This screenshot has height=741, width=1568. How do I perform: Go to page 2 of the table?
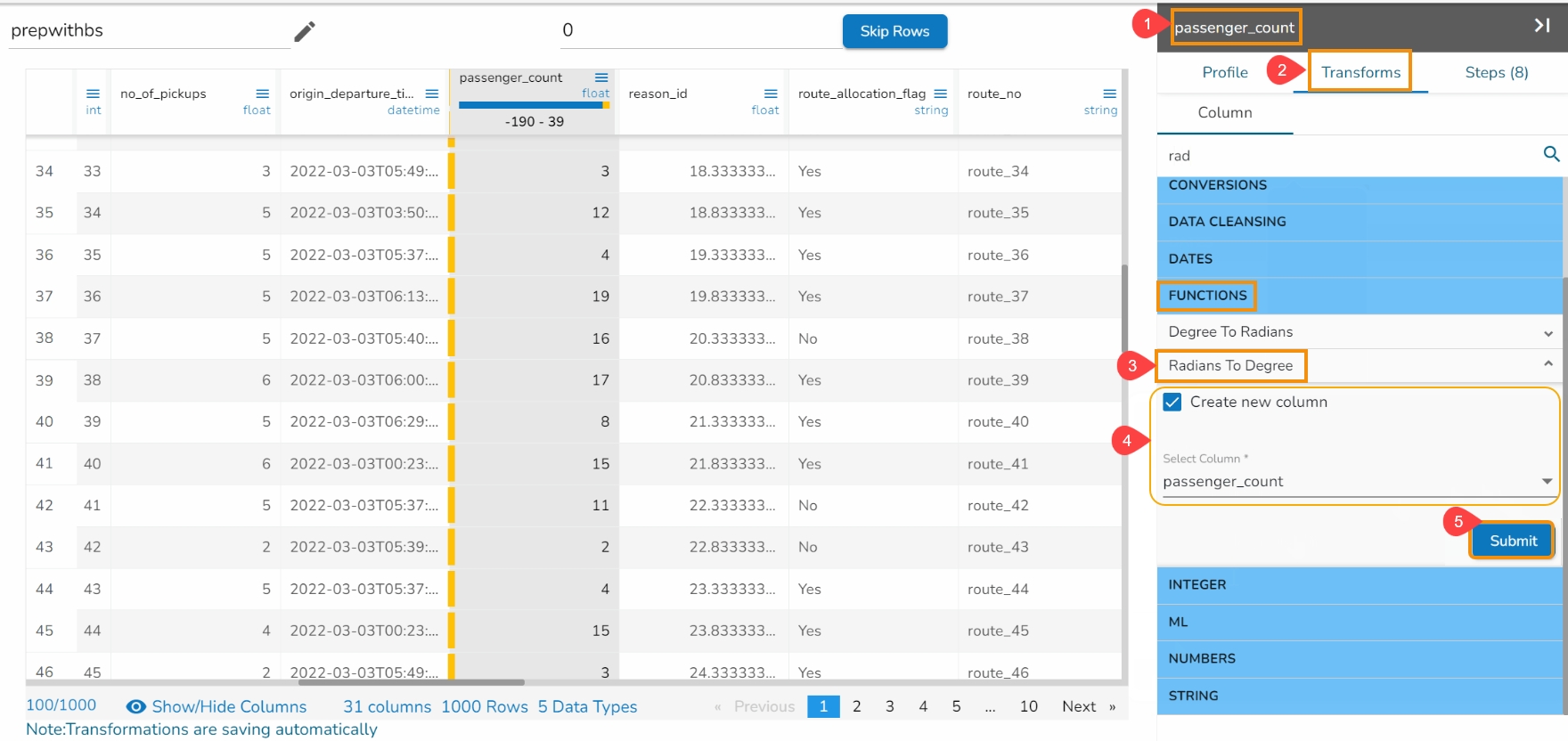coord(856,707)
